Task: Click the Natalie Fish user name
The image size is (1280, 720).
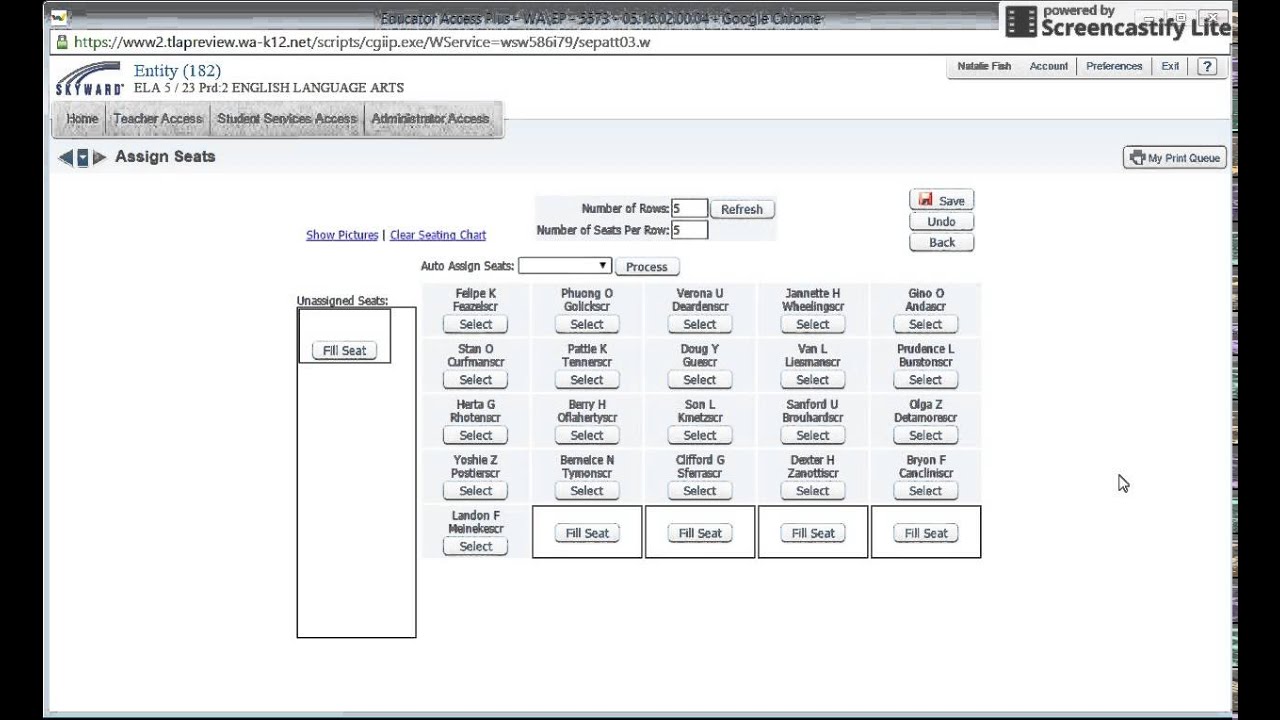Action: (x=984, y=66)
